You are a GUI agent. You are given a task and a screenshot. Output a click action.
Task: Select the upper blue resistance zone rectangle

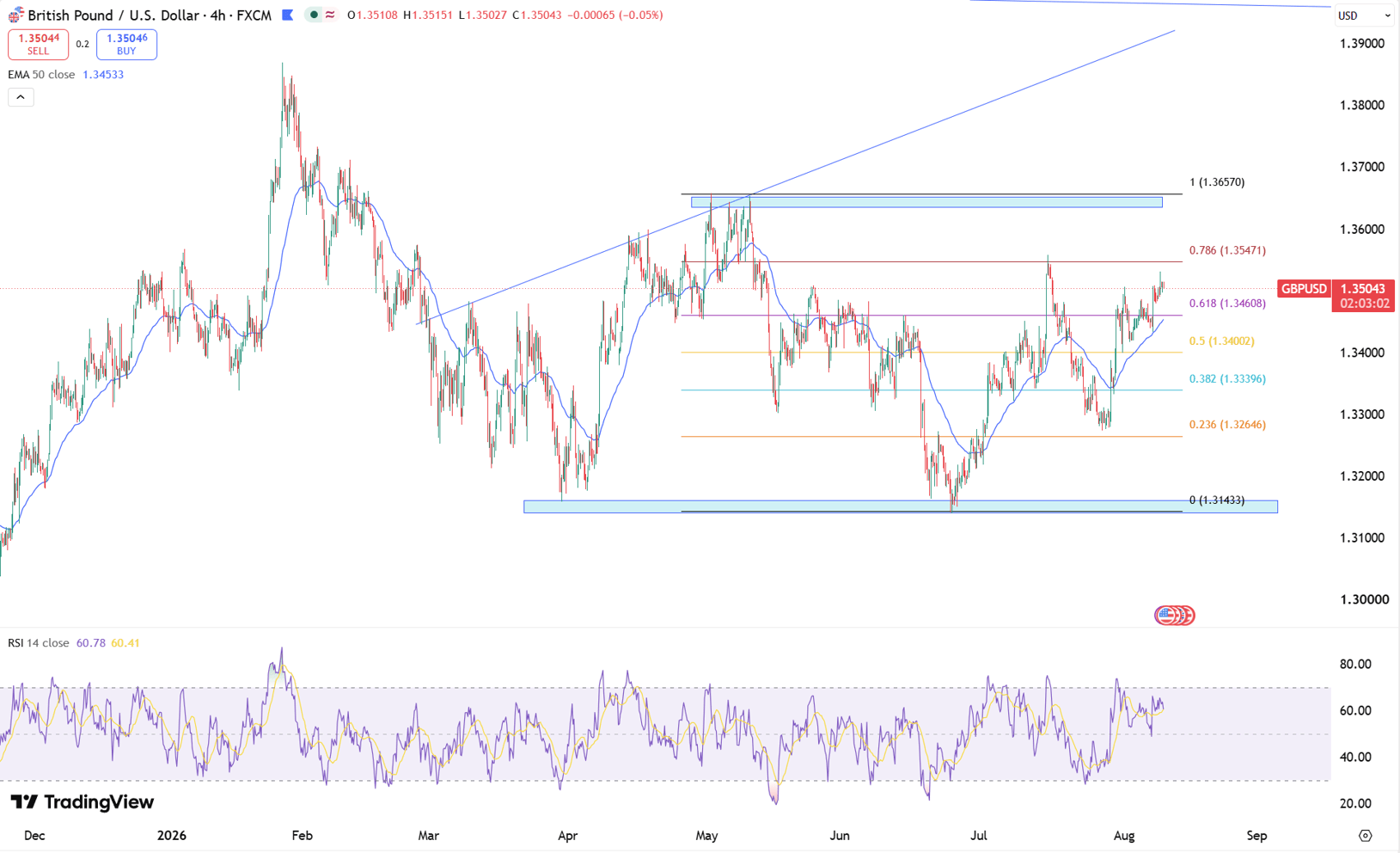click(x=926, y=202)
